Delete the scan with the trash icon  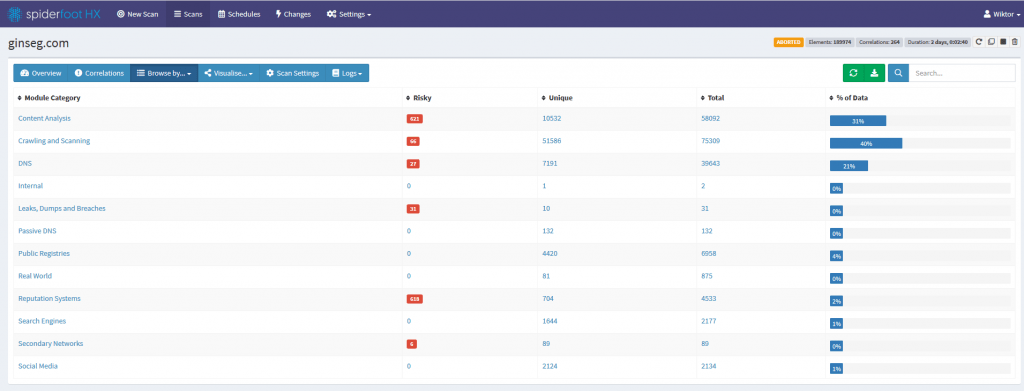(x=1014, y=42)
